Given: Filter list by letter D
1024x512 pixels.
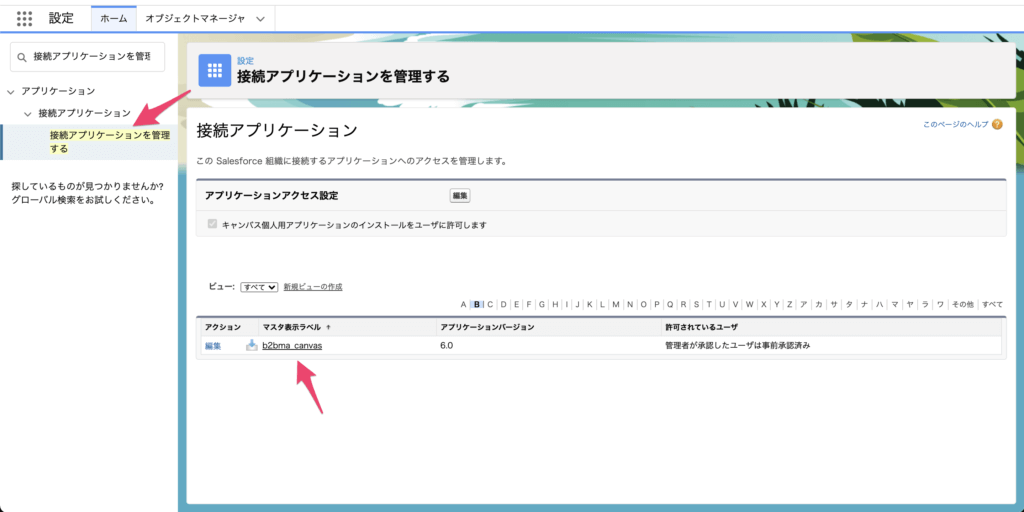Looking at the screenshot, I should pyautogui.click(x=504, y=304).
